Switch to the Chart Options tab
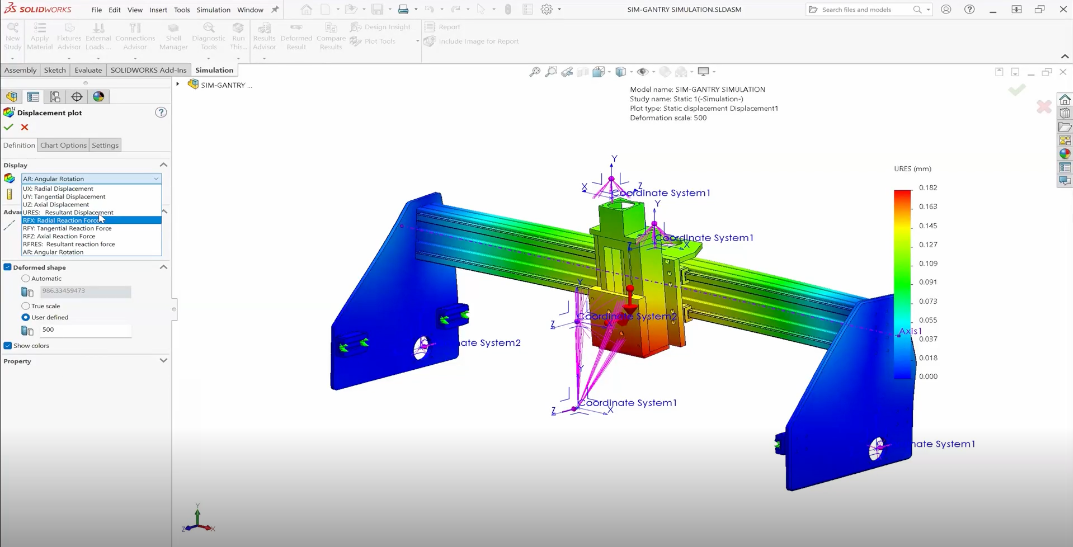The image size is (1073, 547). [x=63, y=145]
